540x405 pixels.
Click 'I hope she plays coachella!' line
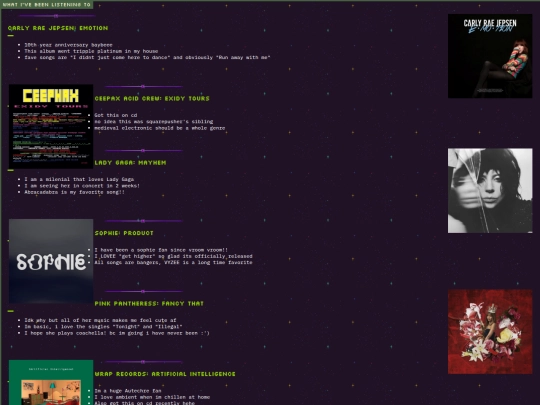click(x=117, y=333)
